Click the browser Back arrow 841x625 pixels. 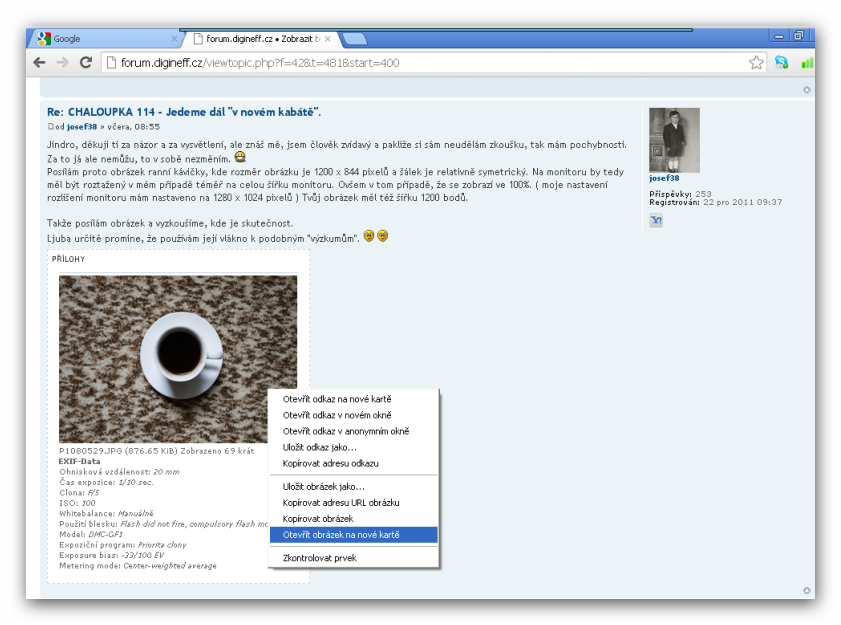(x=39, y=62)
